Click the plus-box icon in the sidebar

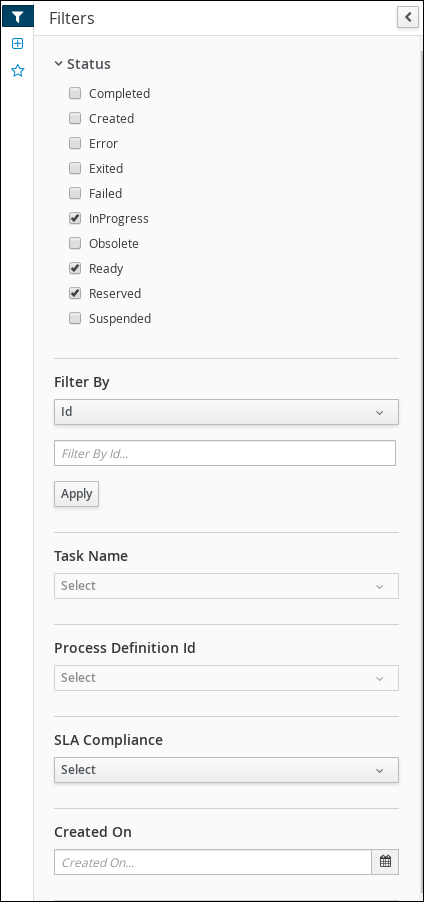[18, 44]
